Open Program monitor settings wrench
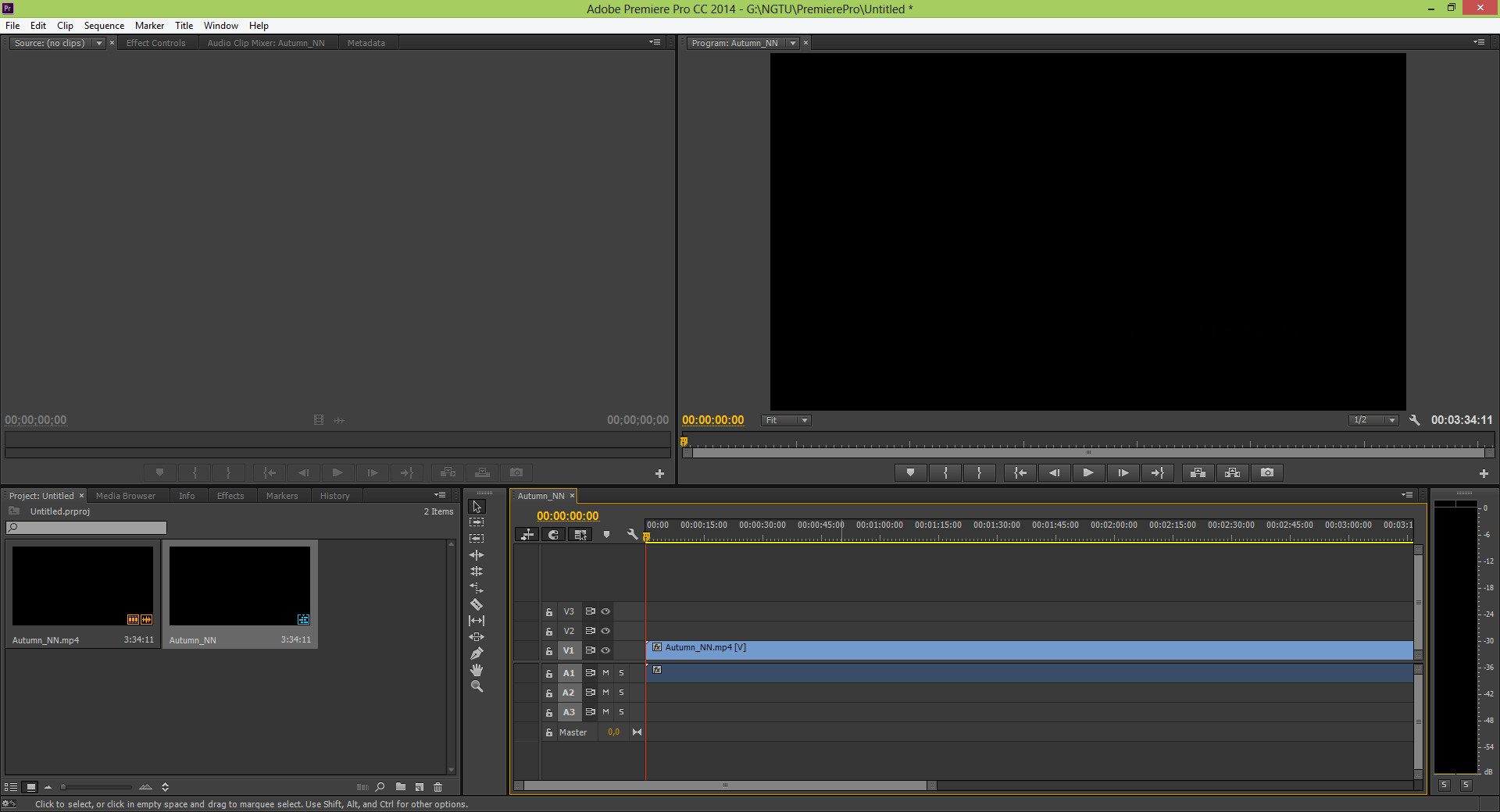This screenshot has height=812, width=1500. tap(1414, 420)
